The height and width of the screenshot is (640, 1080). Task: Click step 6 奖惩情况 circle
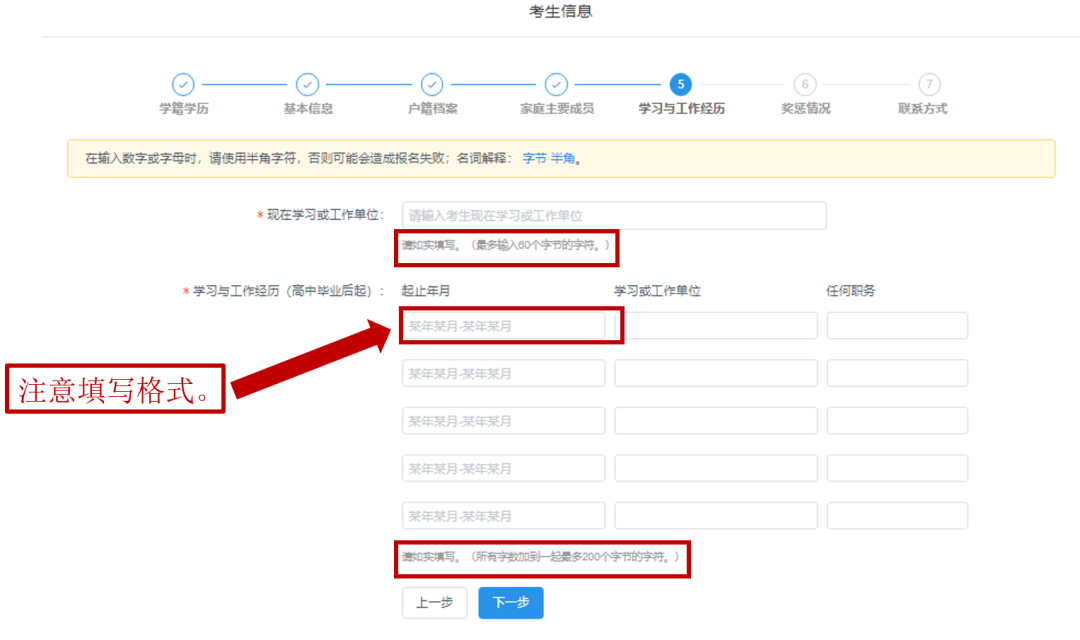click(805, 85)
